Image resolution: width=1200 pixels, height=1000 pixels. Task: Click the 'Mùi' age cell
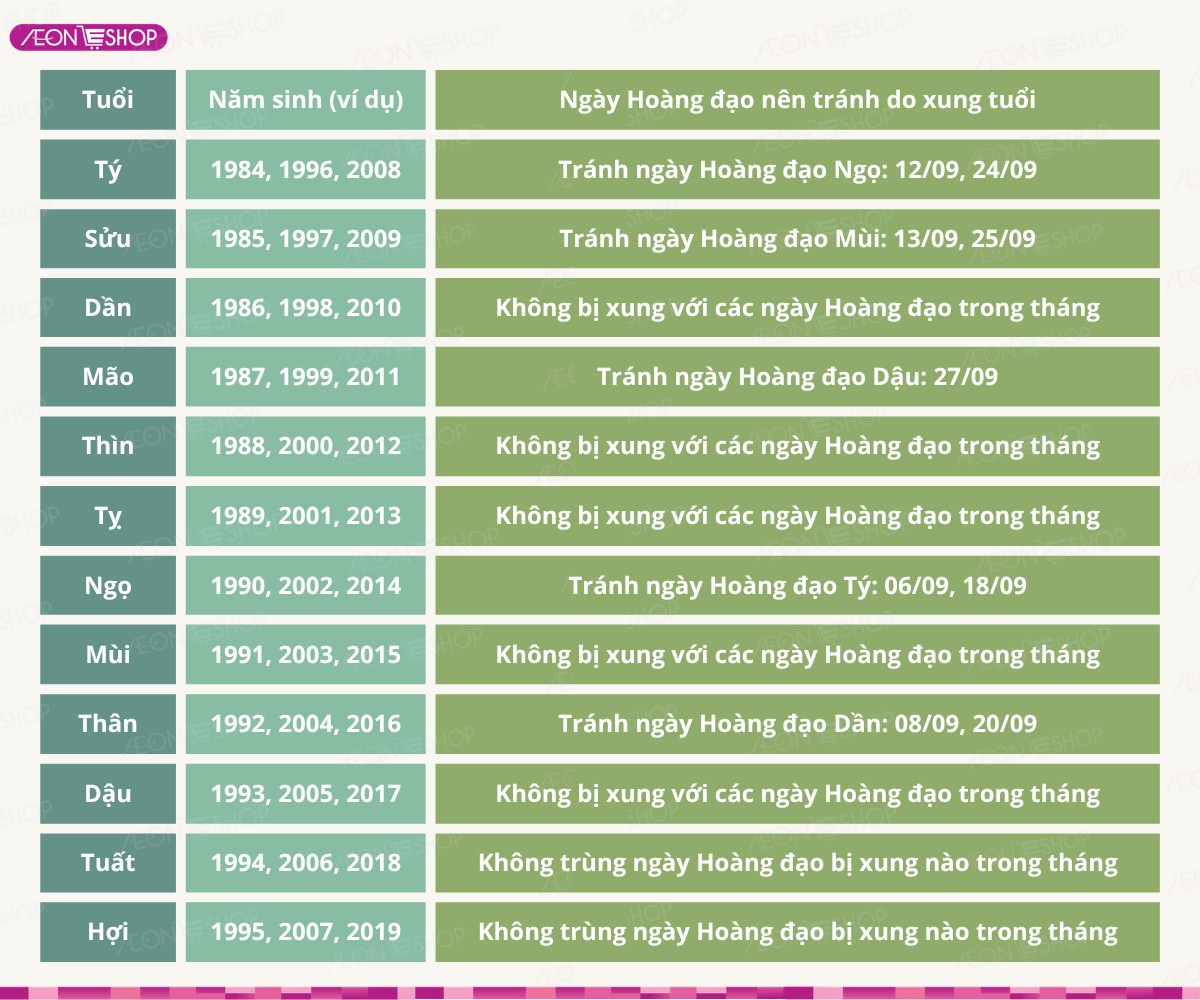coord(108,655)
